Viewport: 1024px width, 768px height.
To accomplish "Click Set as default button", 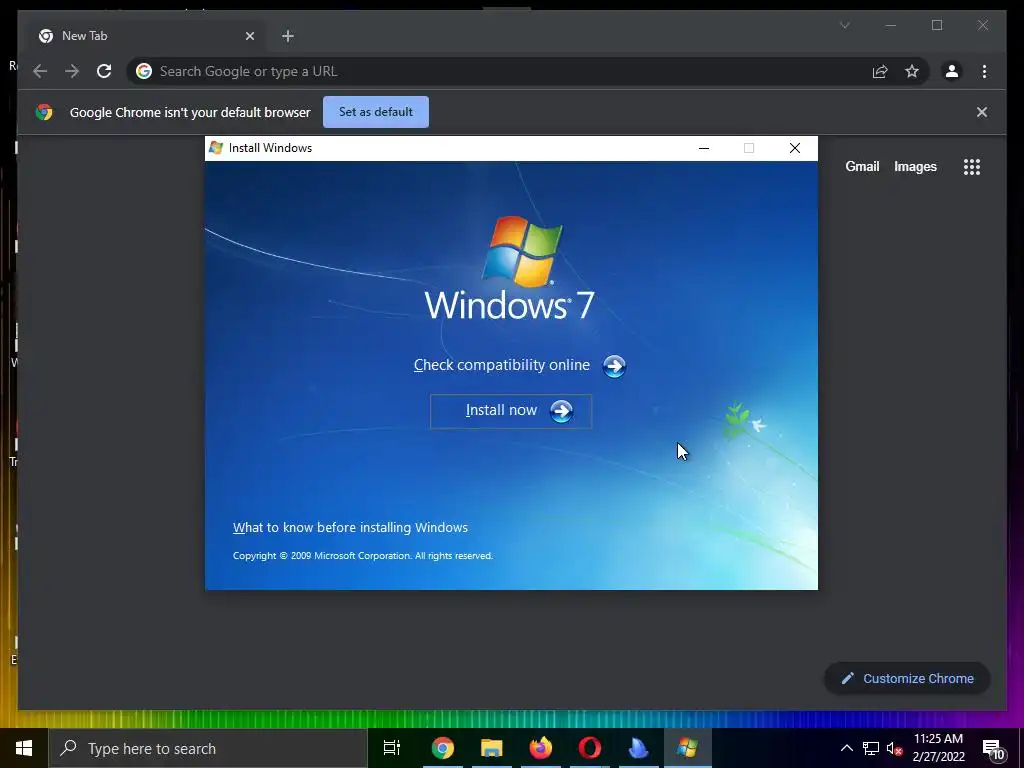I will click(376, 112).
